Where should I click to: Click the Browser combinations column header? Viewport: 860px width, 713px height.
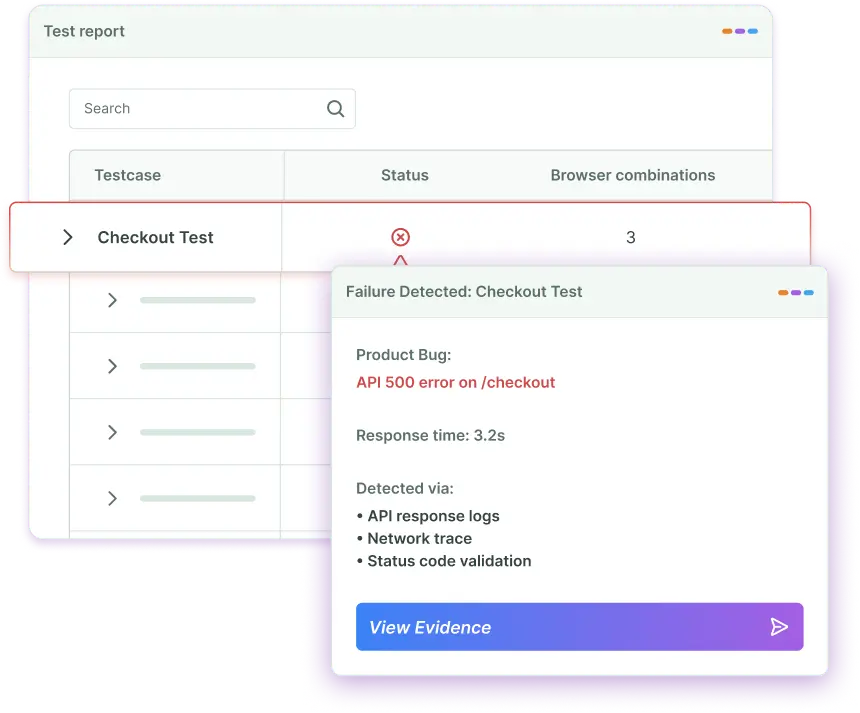632,175
